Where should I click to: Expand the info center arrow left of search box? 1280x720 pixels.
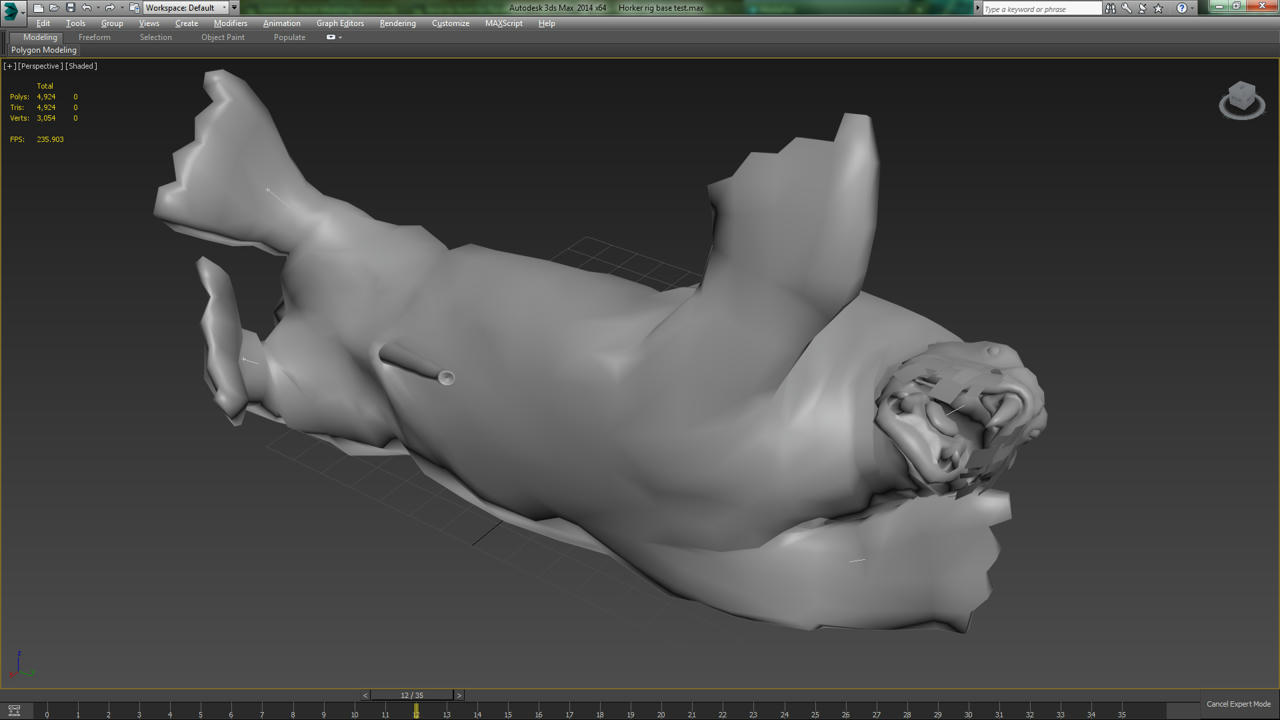(978, 8)
